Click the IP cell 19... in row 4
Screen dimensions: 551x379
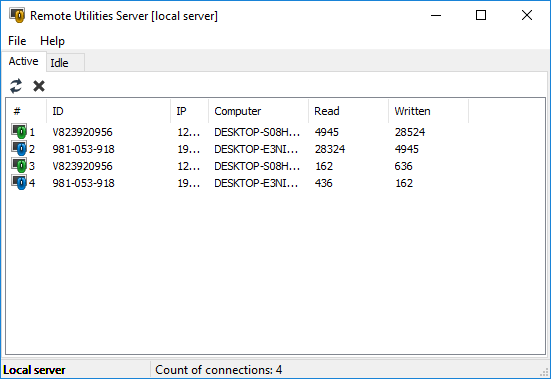(189, 183)
